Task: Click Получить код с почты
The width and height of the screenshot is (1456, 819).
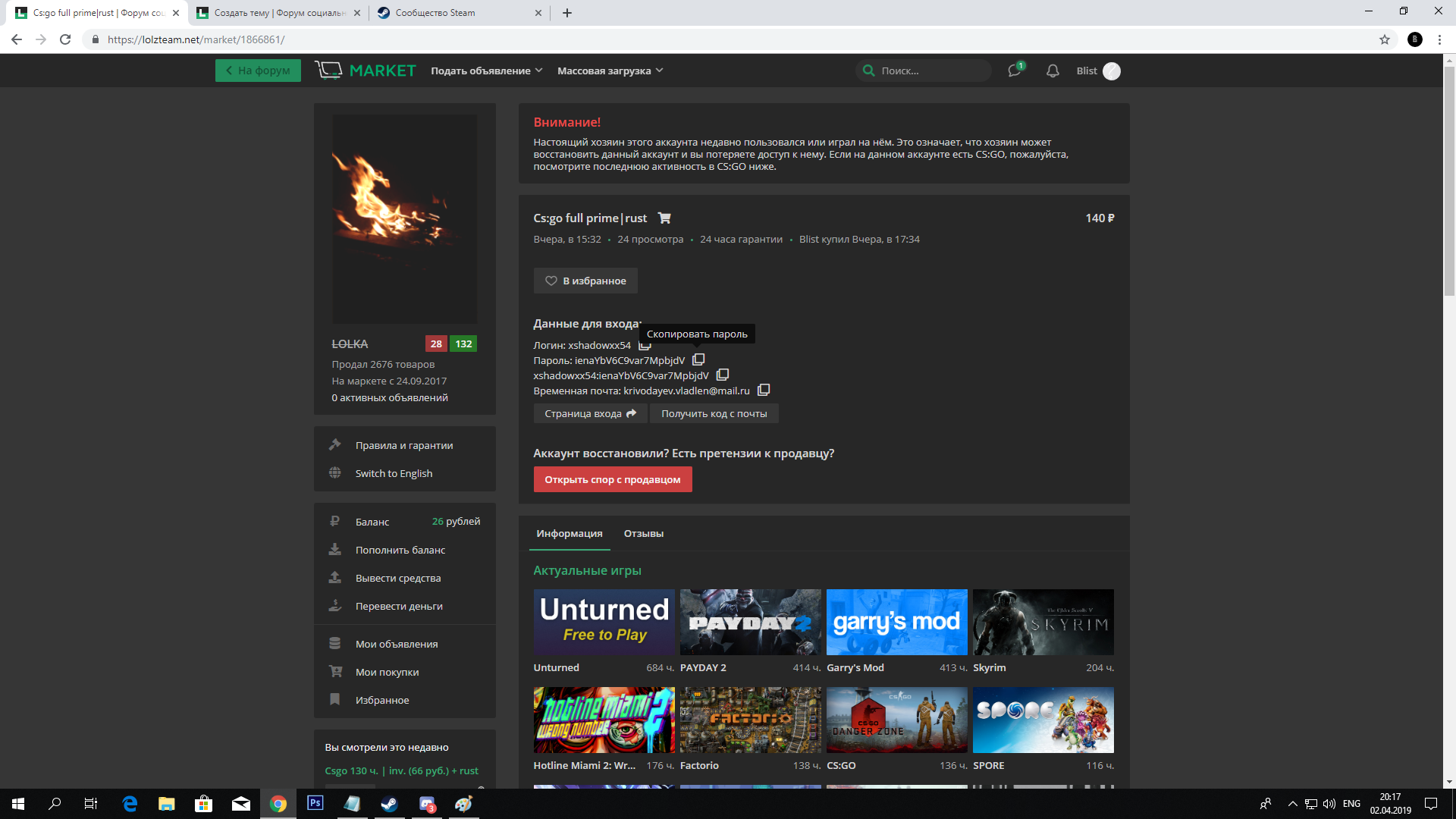Action: (x=714, y=413)
